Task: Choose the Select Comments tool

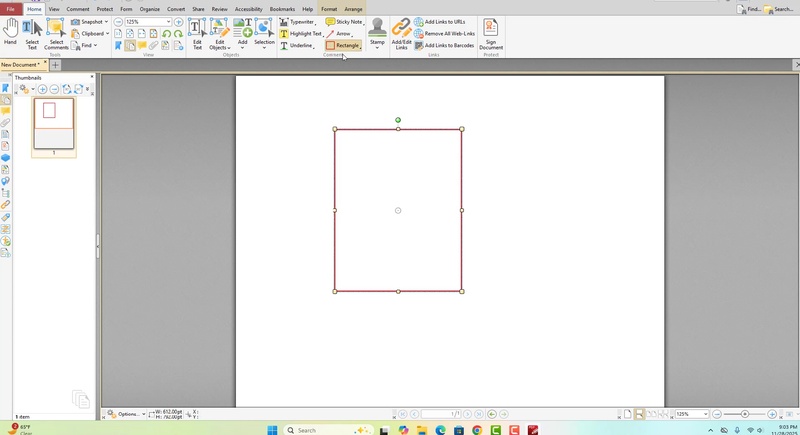Action: 56,34
